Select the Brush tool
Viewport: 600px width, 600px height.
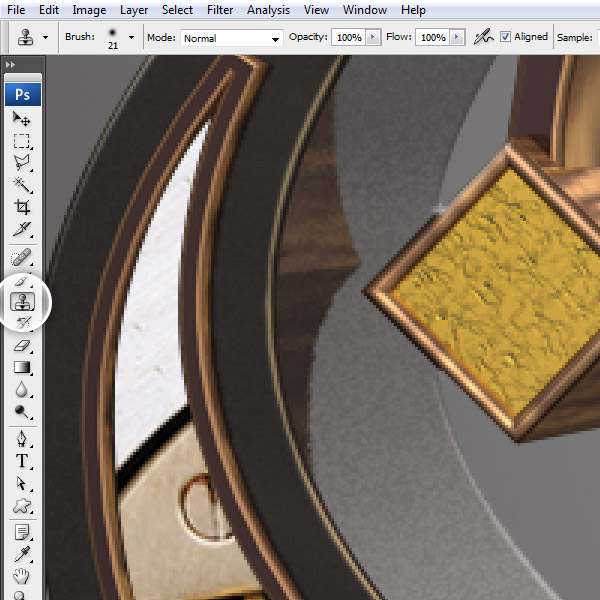(x=22, y=281)
